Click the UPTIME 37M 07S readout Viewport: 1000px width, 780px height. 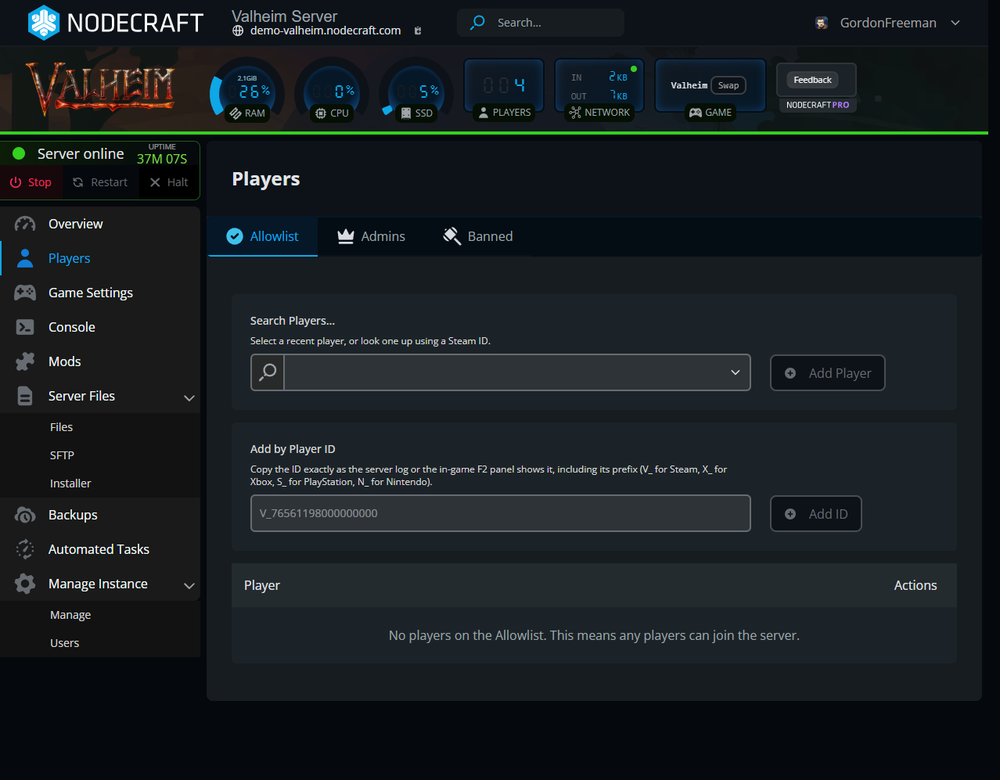click(162, 155)
